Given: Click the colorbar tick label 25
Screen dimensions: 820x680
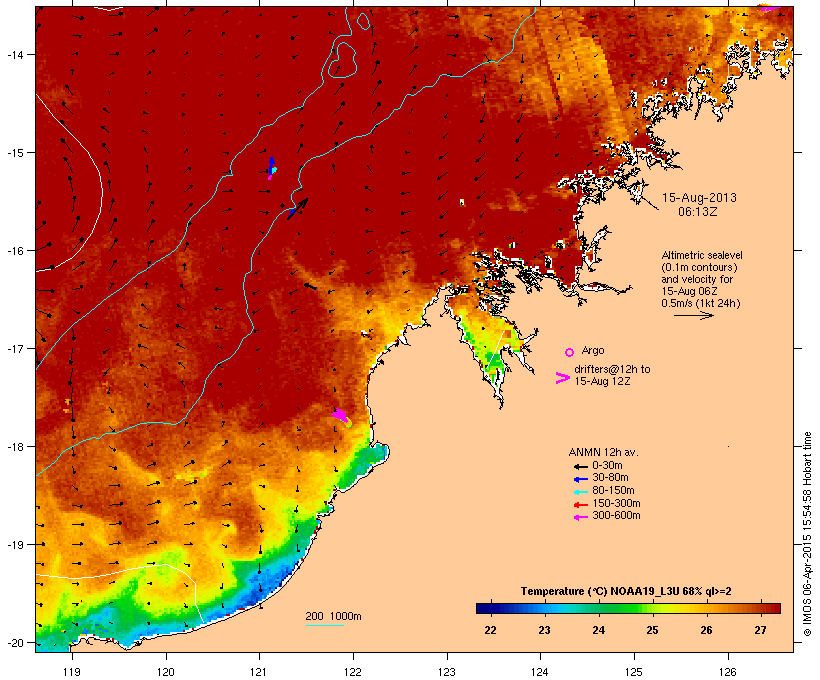Looking at the screenshot, I should click(x=652, y=630).
